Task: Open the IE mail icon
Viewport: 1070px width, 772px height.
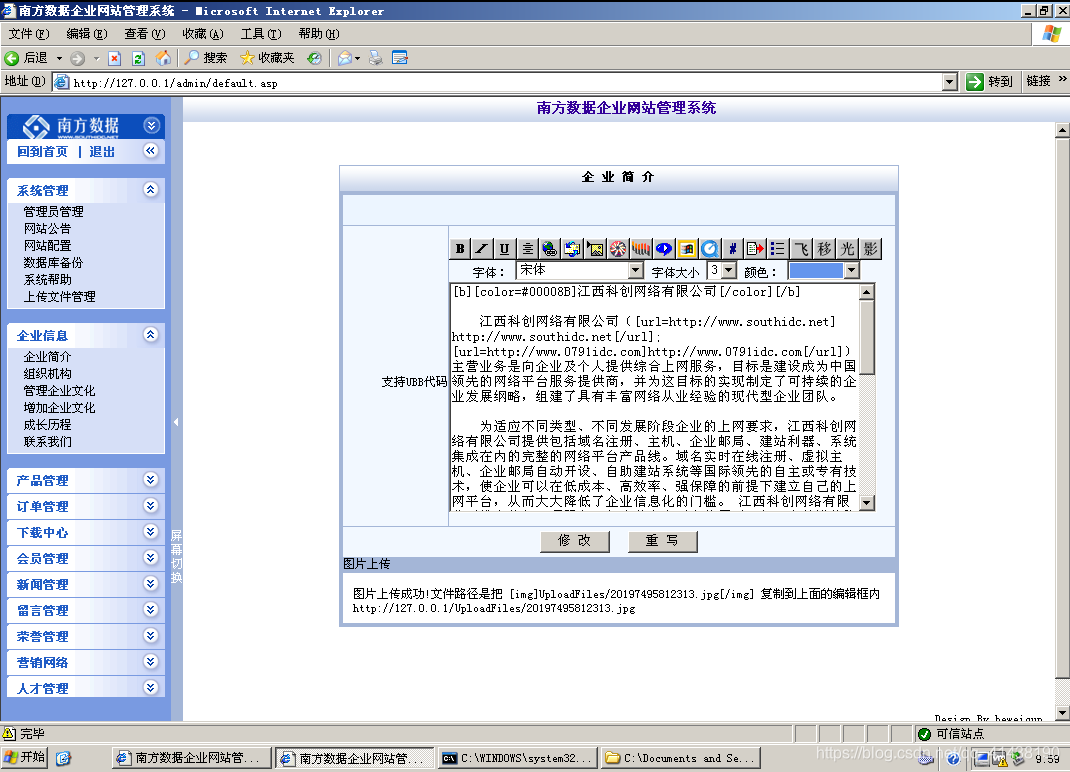Action: pos(345,59)
